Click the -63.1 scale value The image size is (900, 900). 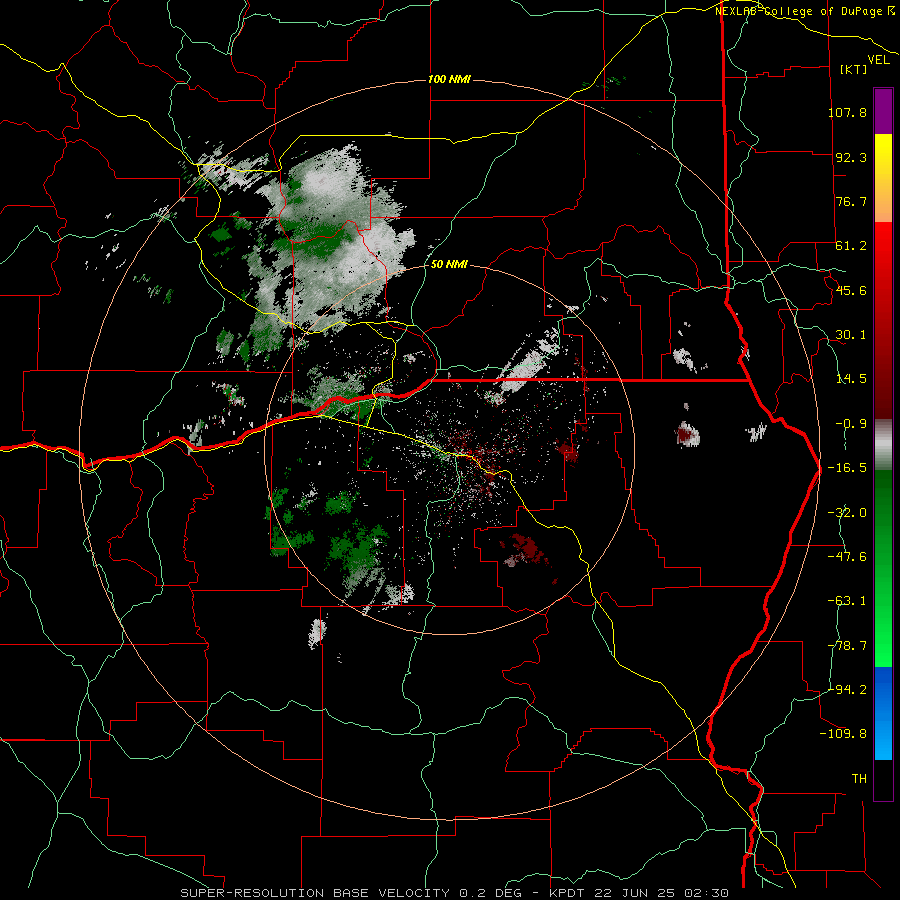pos(847,601)
